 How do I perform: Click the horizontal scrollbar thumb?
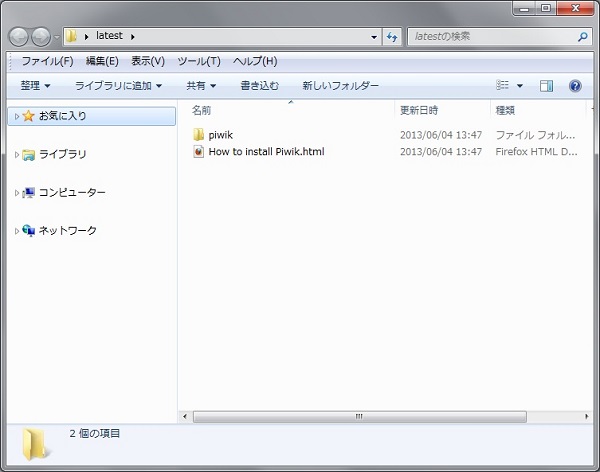(360, 416)
